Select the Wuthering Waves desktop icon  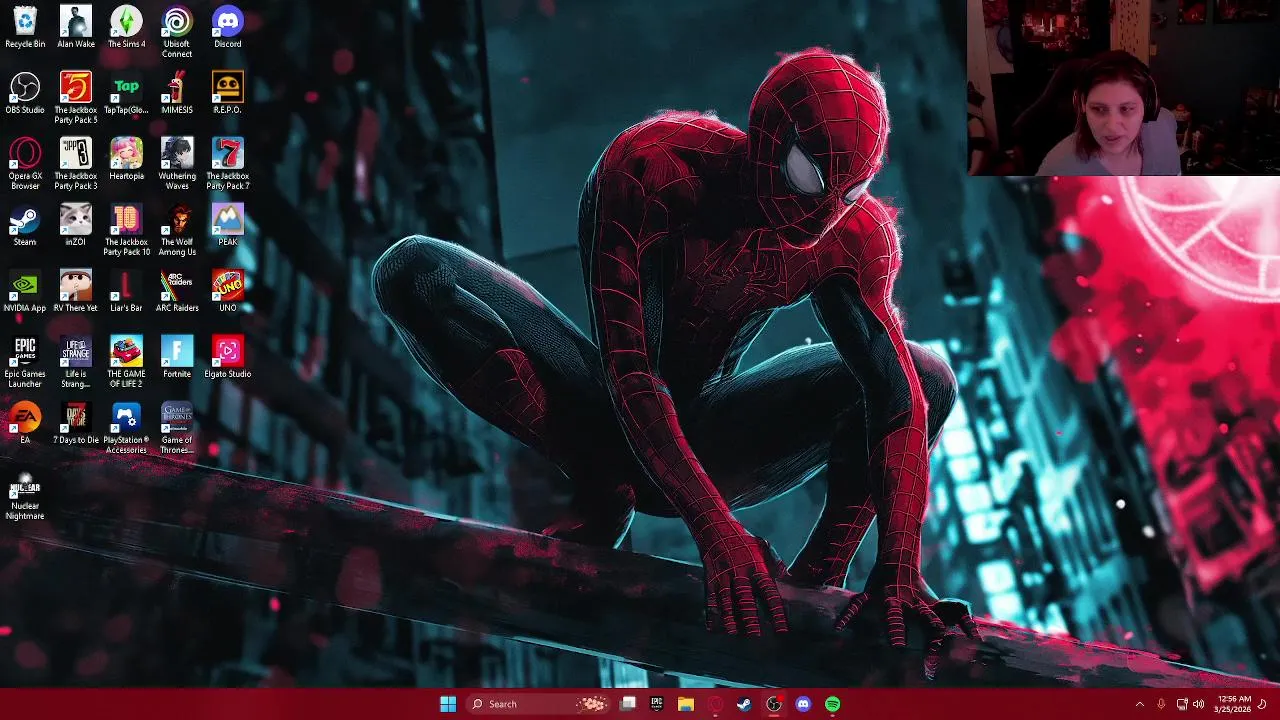(177, 164)
